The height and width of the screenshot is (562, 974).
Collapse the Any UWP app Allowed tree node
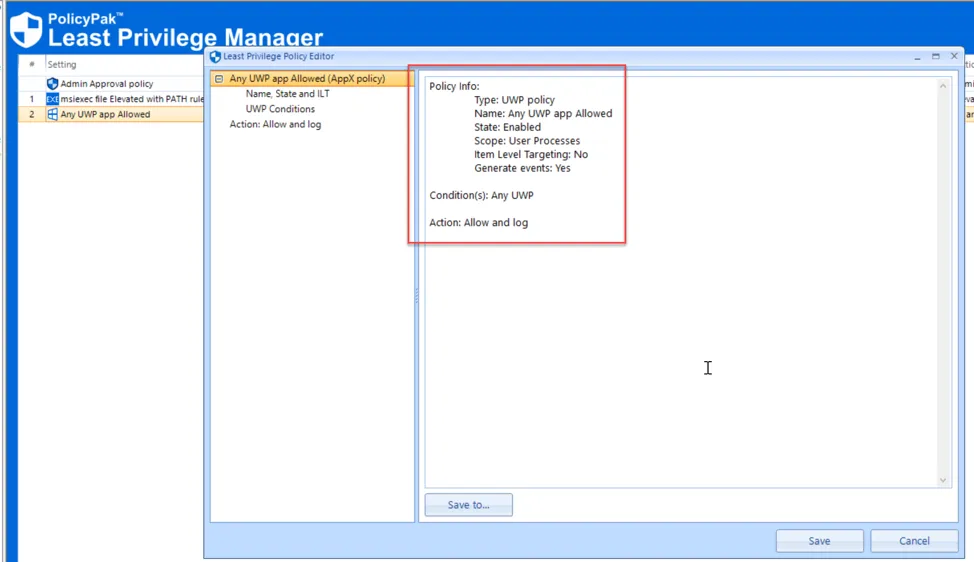pyautogui.click(x=217, y=79)
